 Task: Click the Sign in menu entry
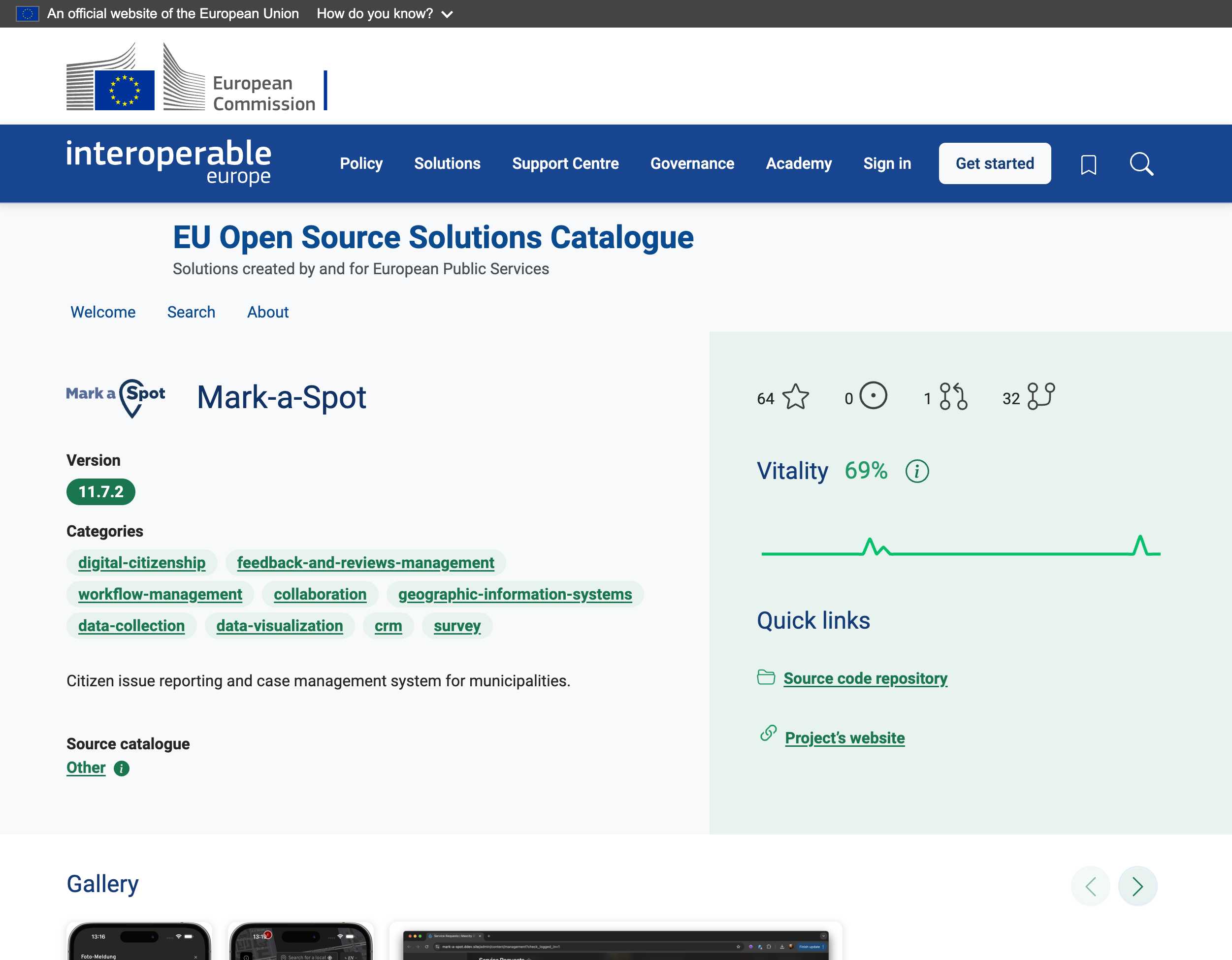point(887,163)
